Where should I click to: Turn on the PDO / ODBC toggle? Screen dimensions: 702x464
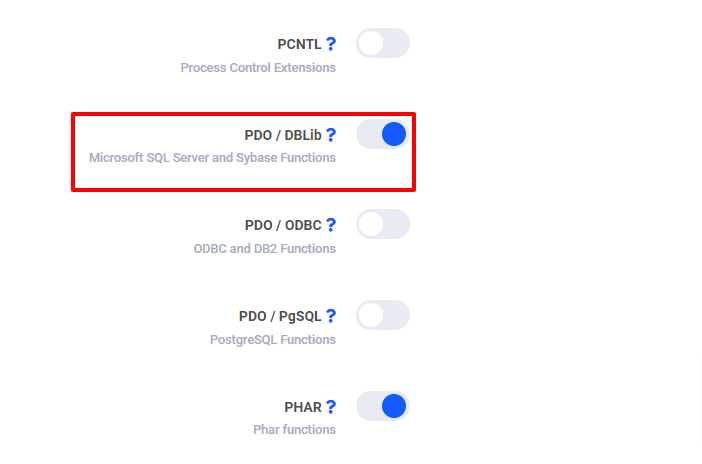point(383,224)
